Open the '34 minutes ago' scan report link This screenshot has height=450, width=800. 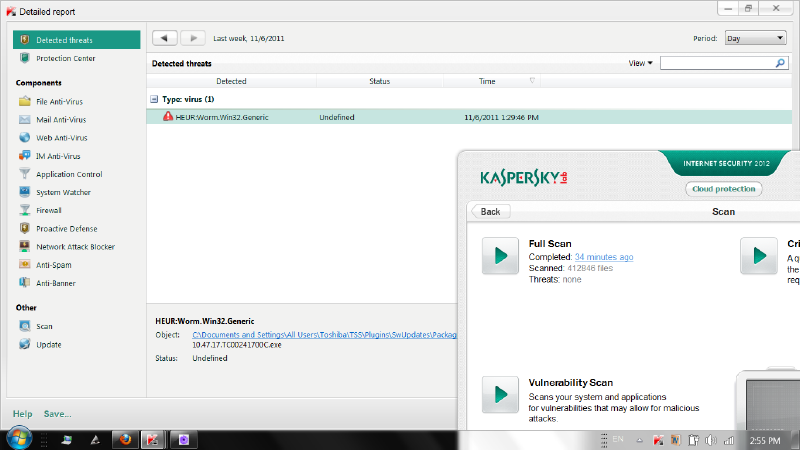(x=604, y=257)
